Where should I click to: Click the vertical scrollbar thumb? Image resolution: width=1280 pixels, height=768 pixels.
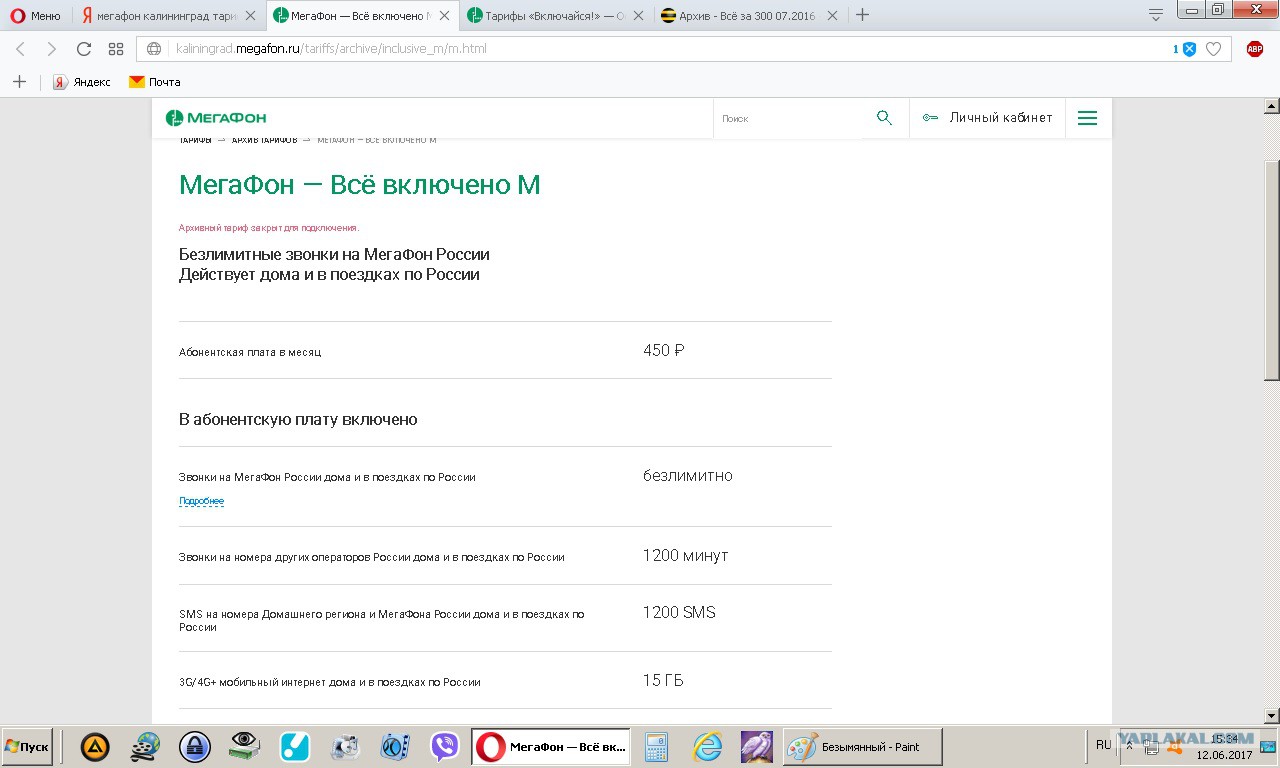[x=1272, y=270]
